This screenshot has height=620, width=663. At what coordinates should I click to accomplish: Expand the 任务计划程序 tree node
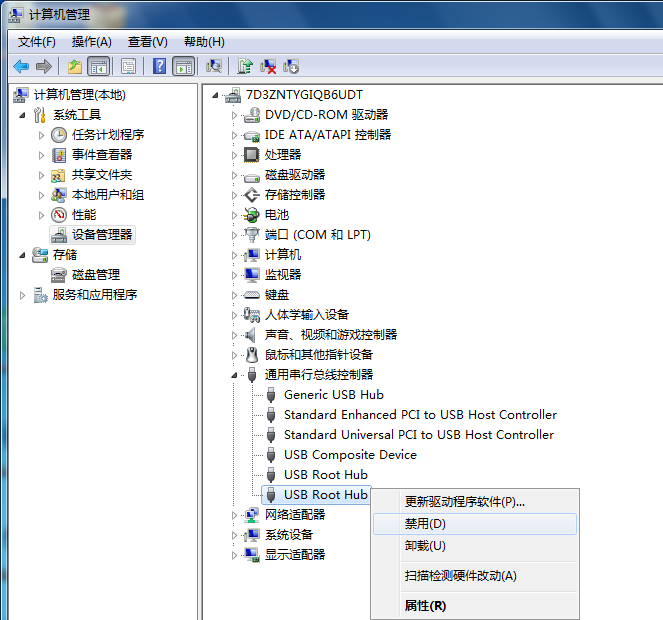click(41, 135)
